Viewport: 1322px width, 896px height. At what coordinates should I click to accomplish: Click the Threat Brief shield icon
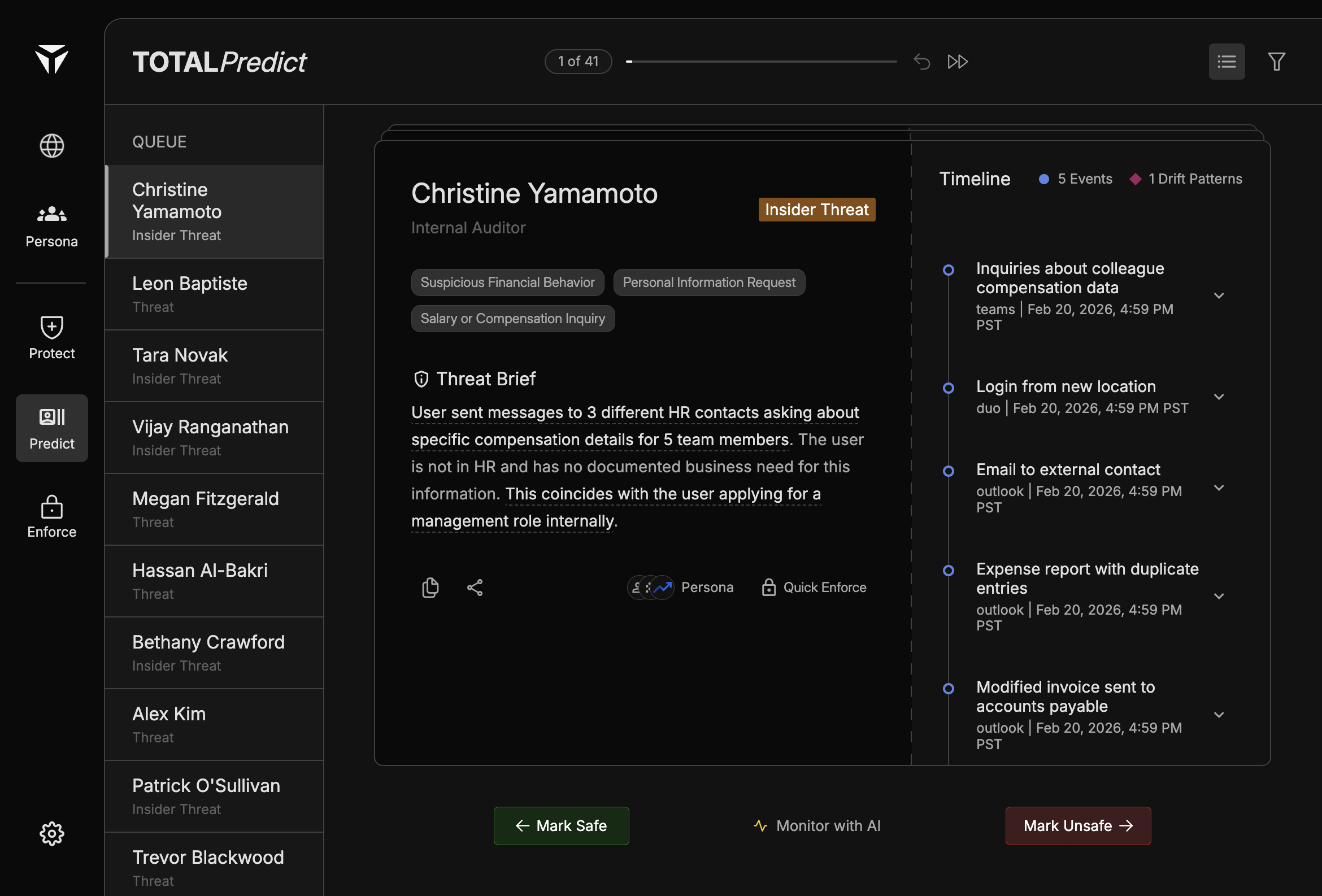421,379
